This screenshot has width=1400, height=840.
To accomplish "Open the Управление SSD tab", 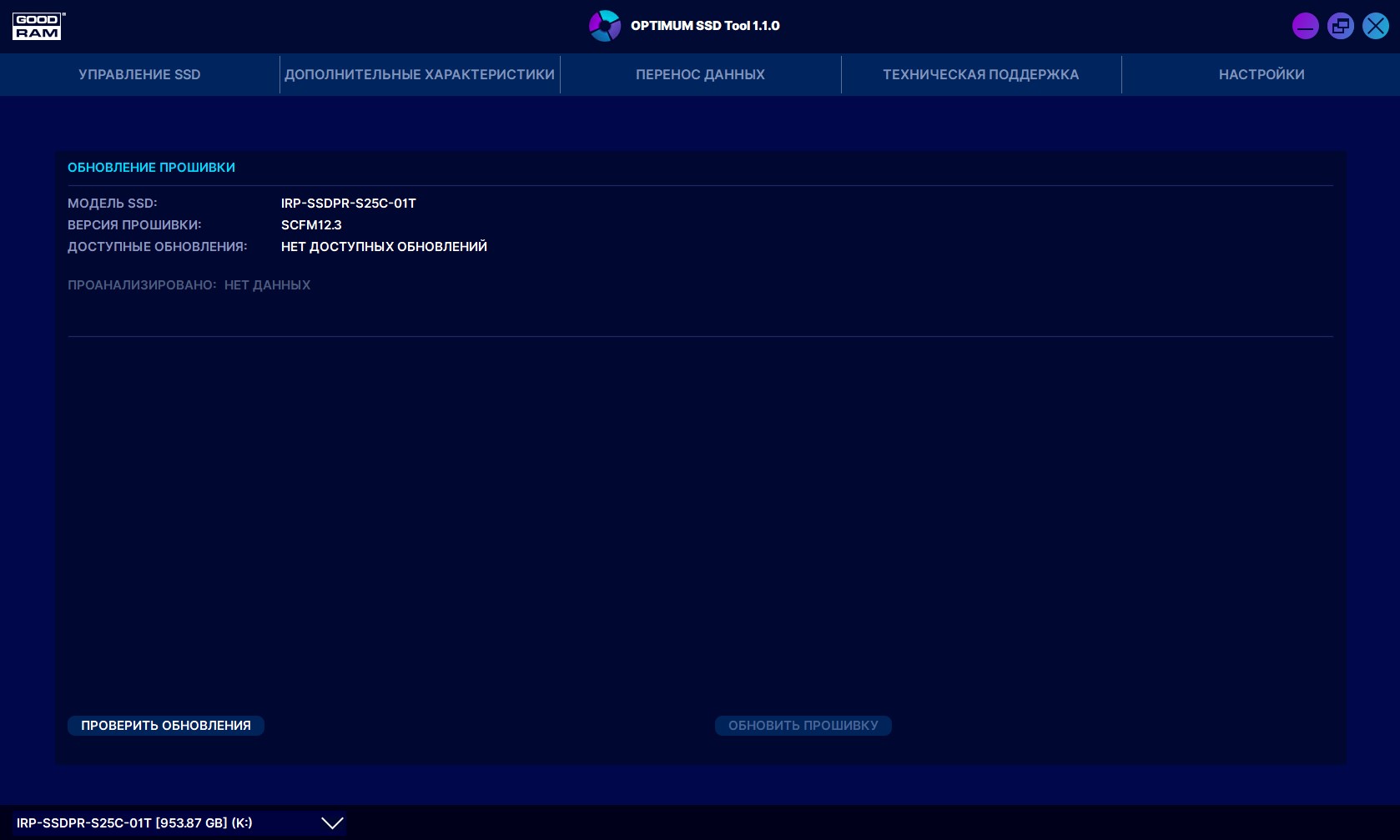I will coord(139,74).
